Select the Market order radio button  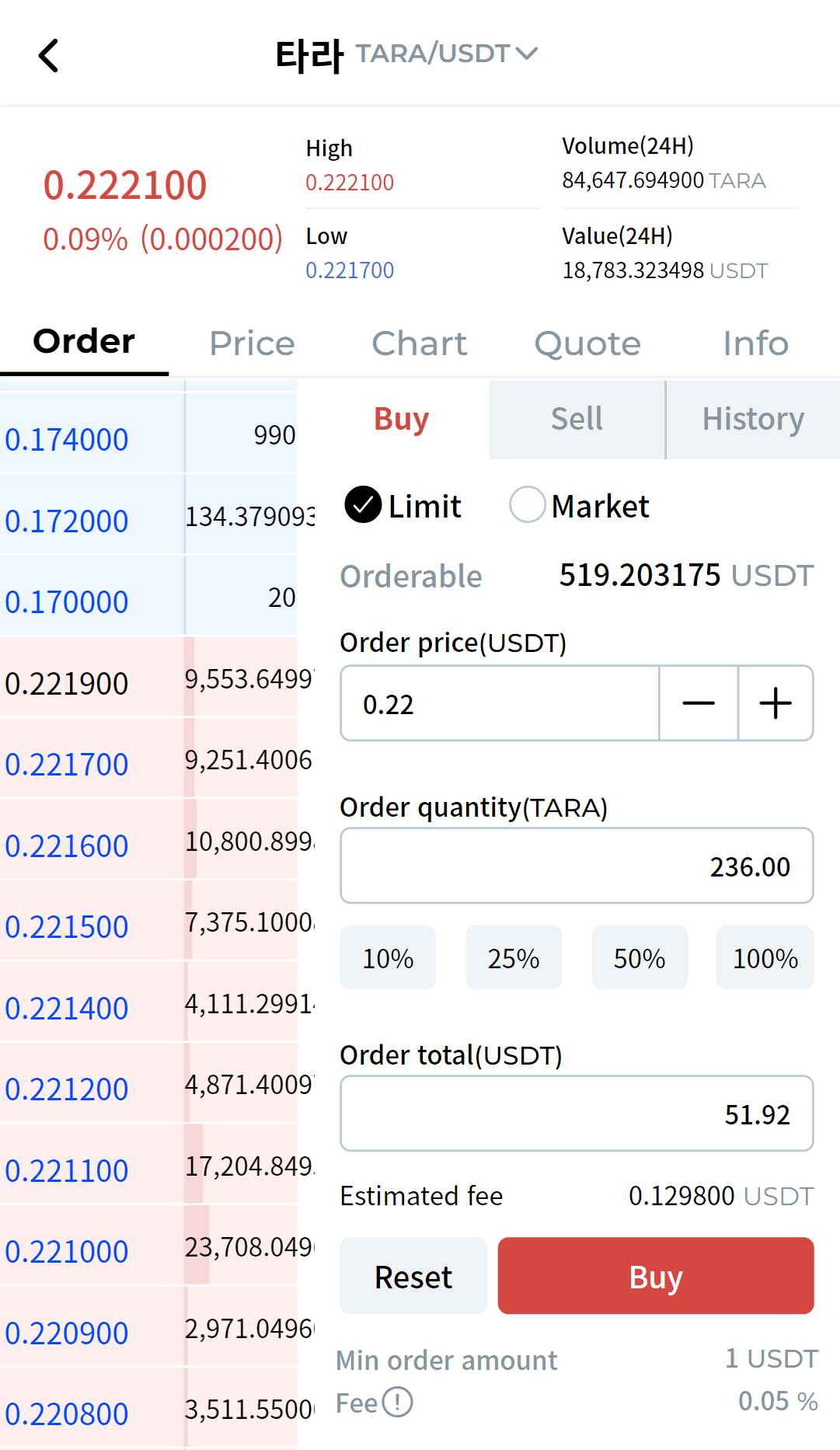tap(527, 505)
